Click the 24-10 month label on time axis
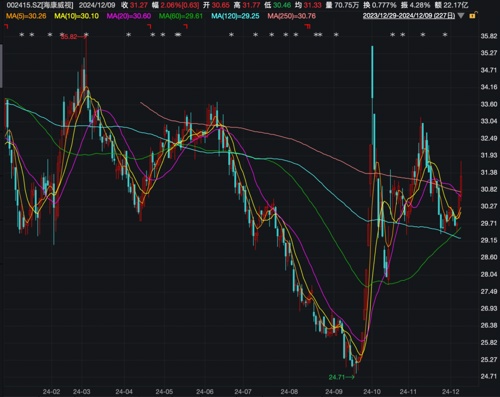The height and width of the screenshot is (397, 500). [x=372, y=391]
